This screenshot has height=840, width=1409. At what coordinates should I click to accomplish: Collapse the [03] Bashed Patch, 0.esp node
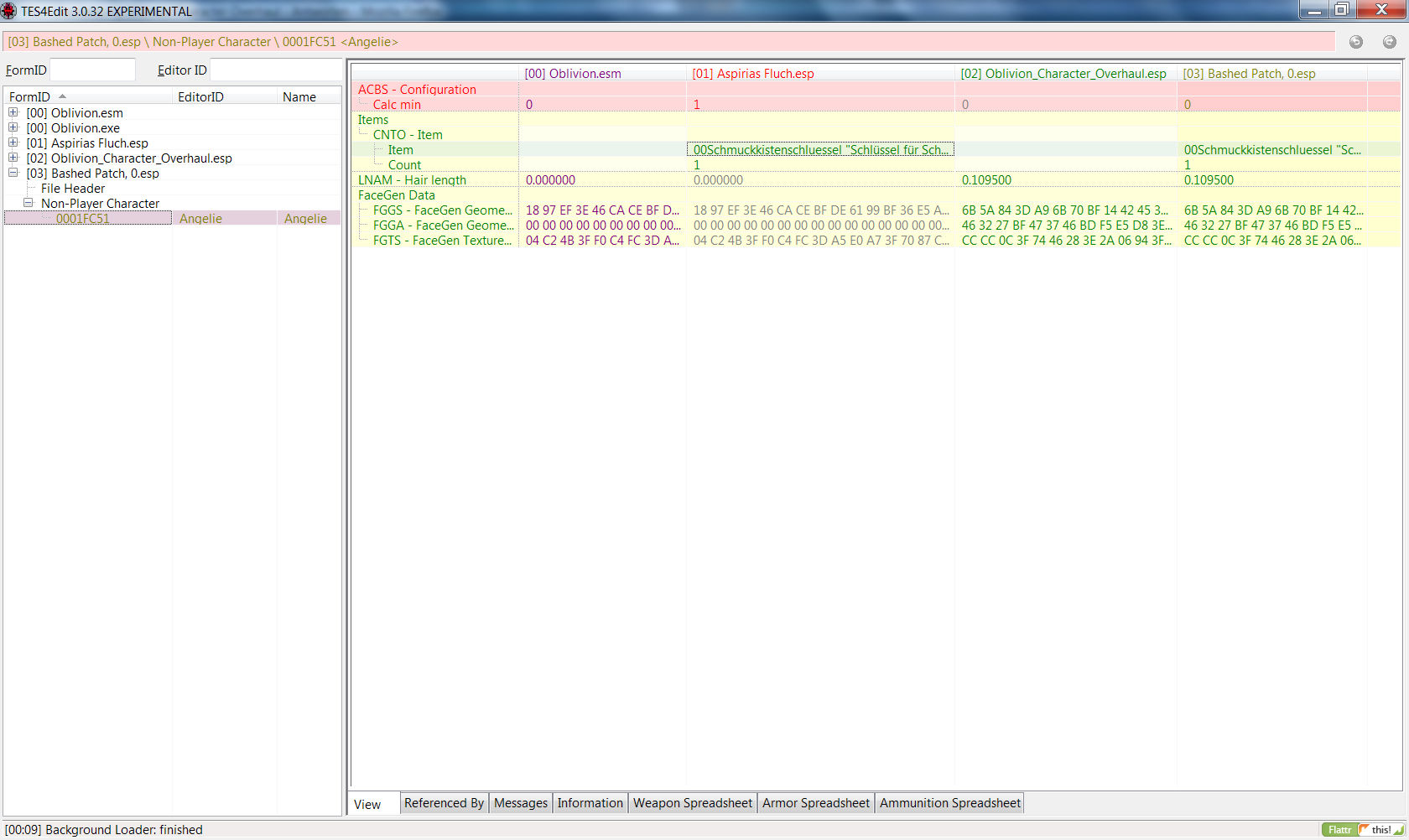coord(13,173)
